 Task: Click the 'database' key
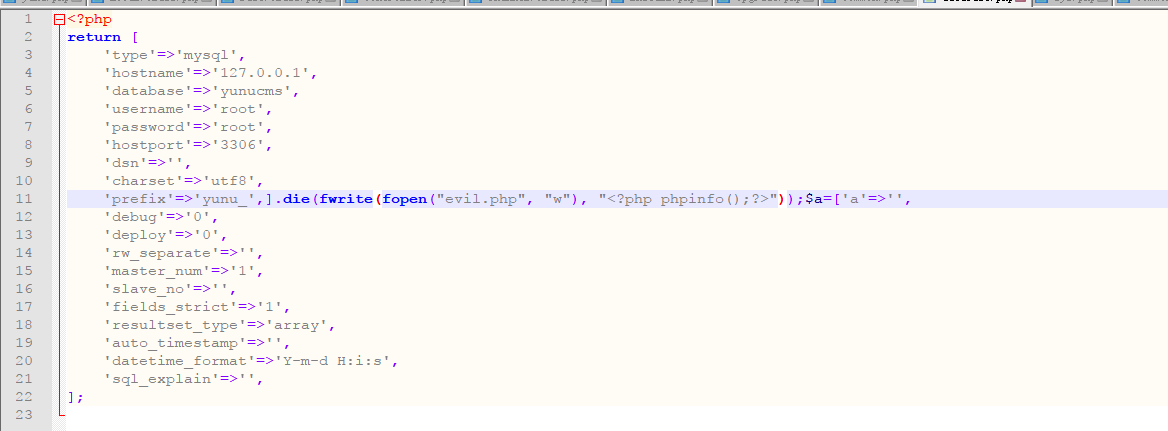(148, 92)
